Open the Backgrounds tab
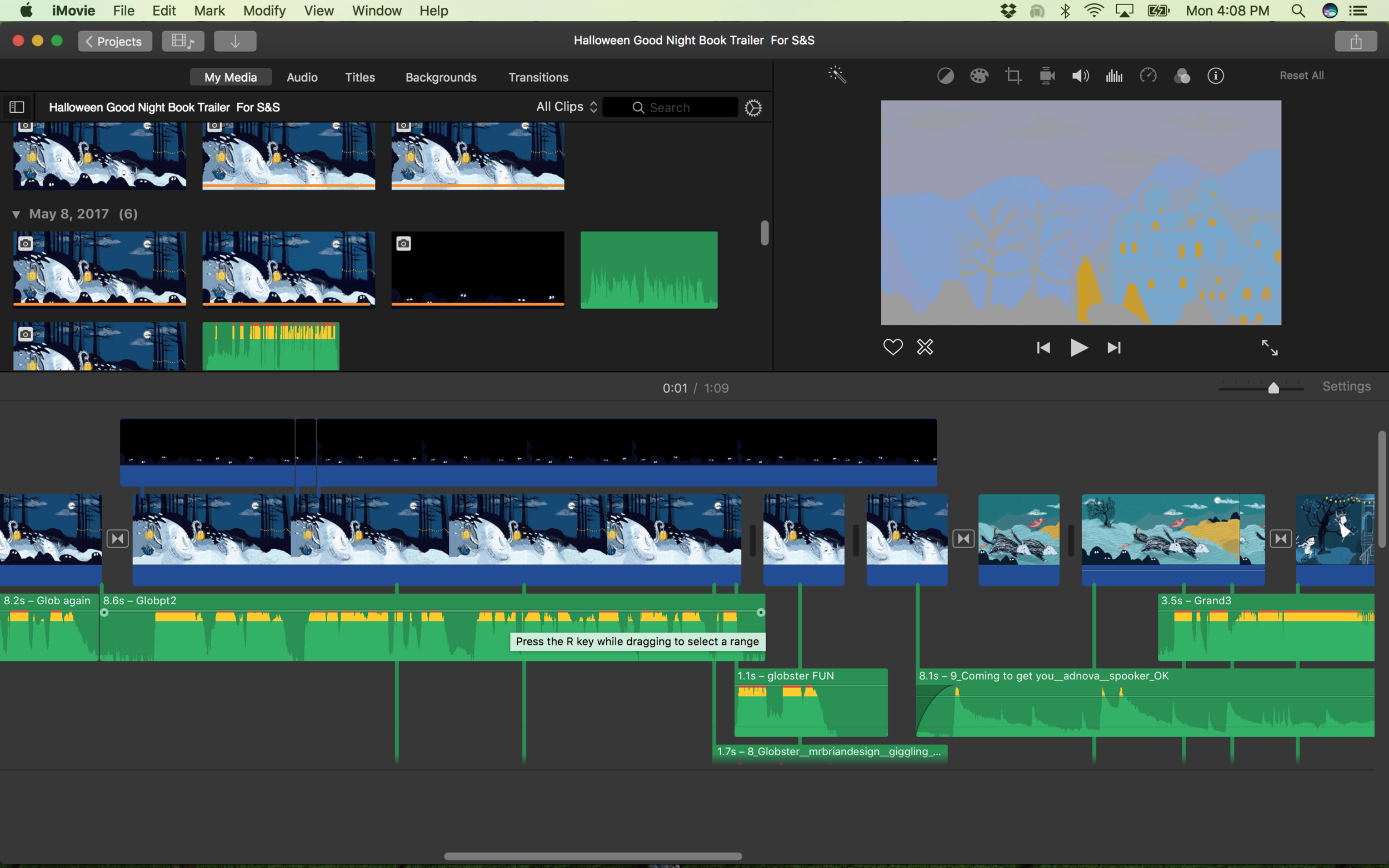 (x=441, y=77)
